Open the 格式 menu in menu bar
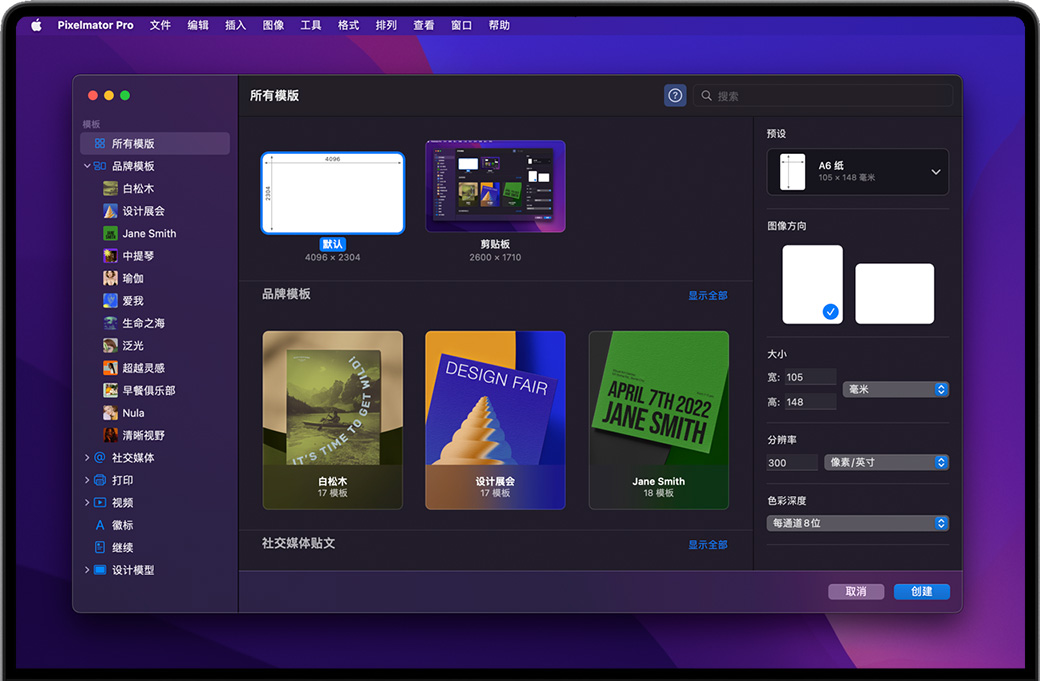Image resolution: width=1040 pixels, height=681 pixels. [348, 25]
